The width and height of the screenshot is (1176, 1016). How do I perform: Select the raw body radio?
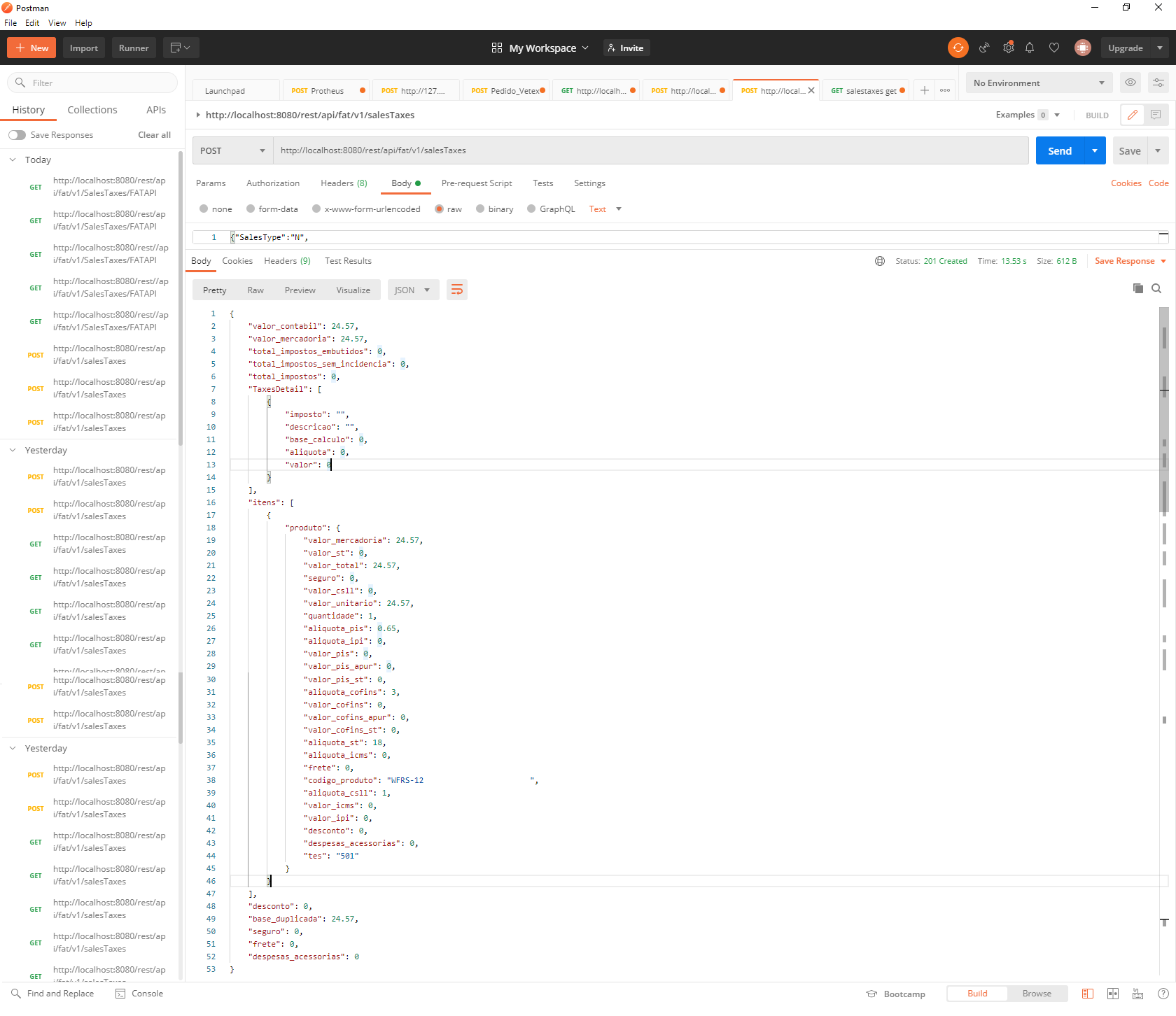pyautogui.click(x=439, y=209)
